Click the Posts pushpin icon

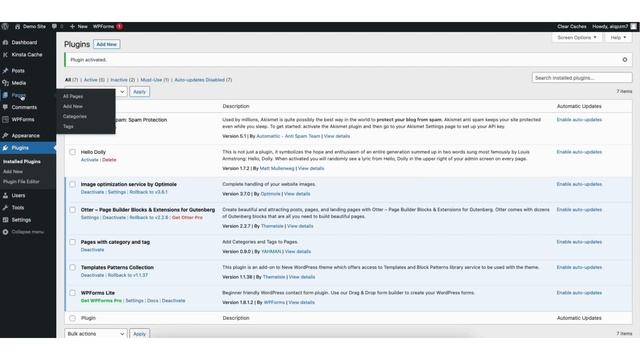5,71
